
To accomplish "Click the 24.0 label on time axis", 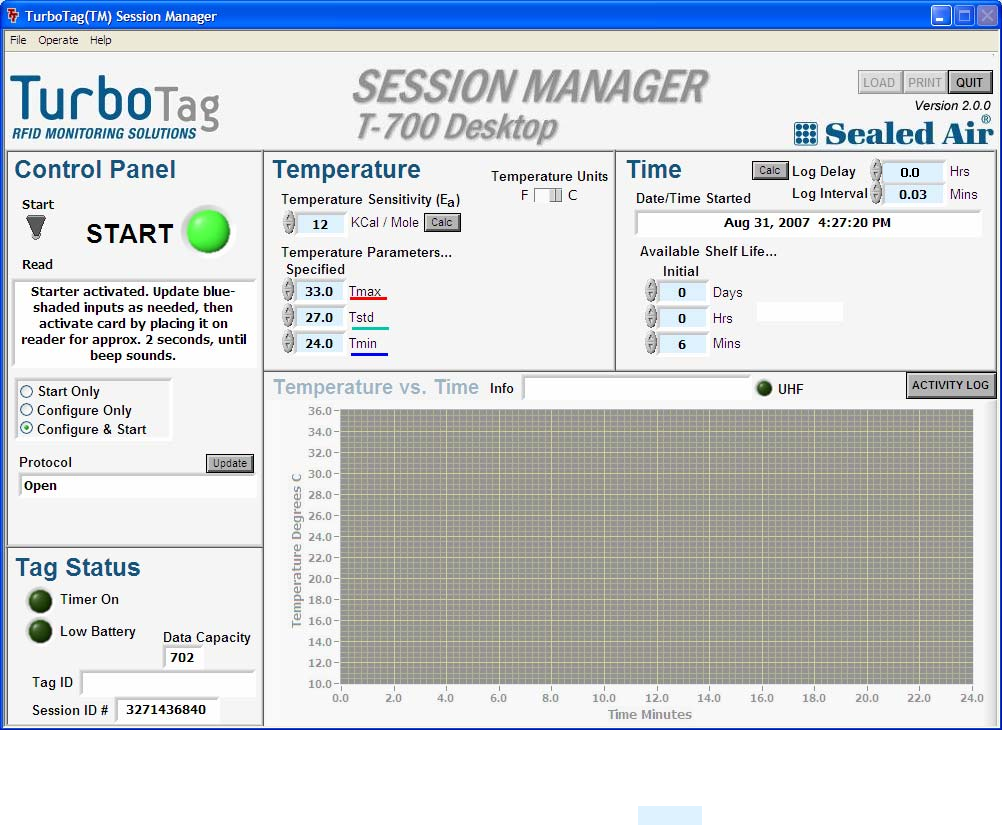I will point(972,698).
